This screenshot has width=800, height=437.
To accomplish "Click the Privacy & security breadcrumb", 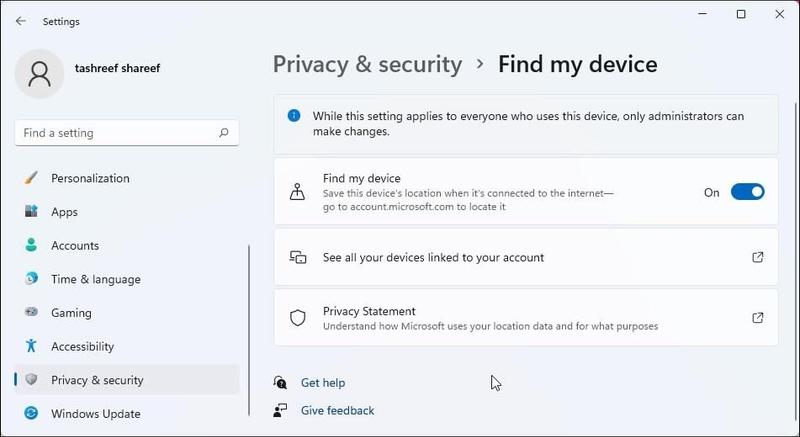I will (x=367, y=65).
